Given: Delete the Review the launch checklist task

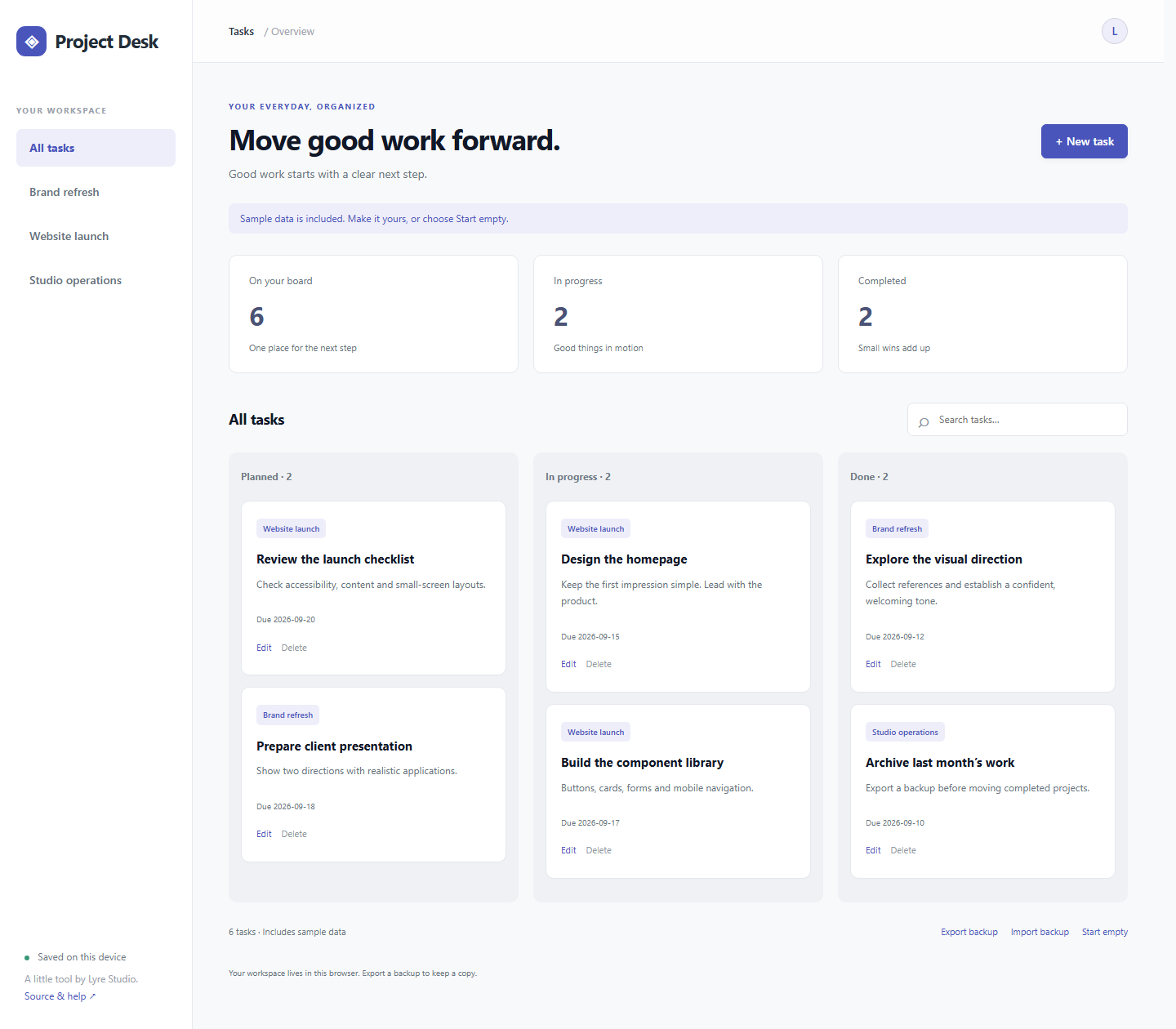Looking at the screenshot, I should click(x=294, y=648).
